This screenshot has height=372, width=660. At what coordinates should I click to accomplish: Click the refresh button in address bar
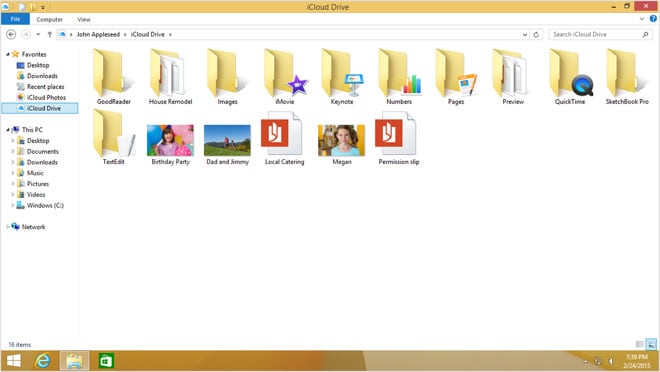click(x=536, y=35)
